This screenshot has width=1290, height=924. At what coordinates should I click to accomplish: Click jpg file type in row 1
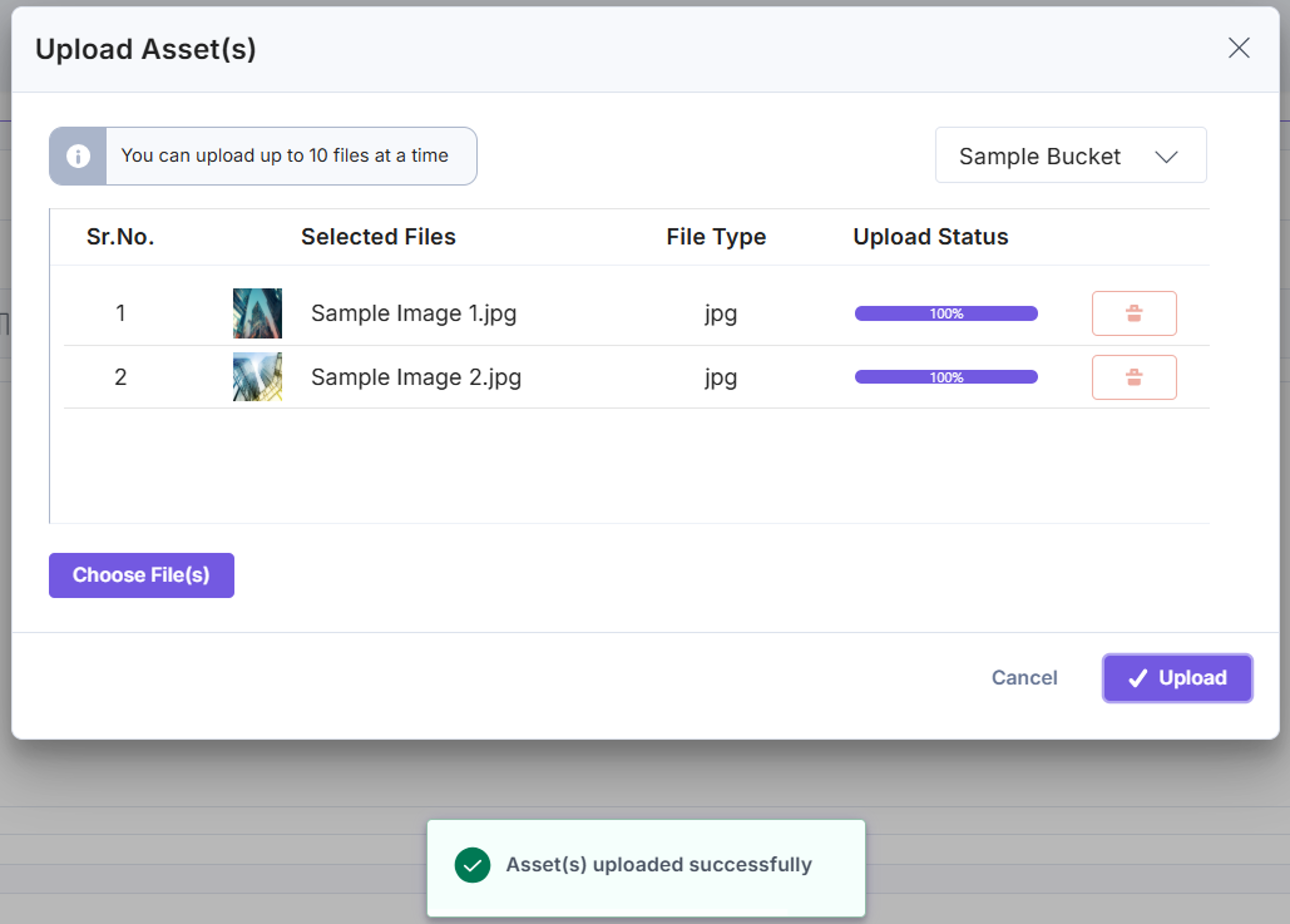[x=721, y=314]
